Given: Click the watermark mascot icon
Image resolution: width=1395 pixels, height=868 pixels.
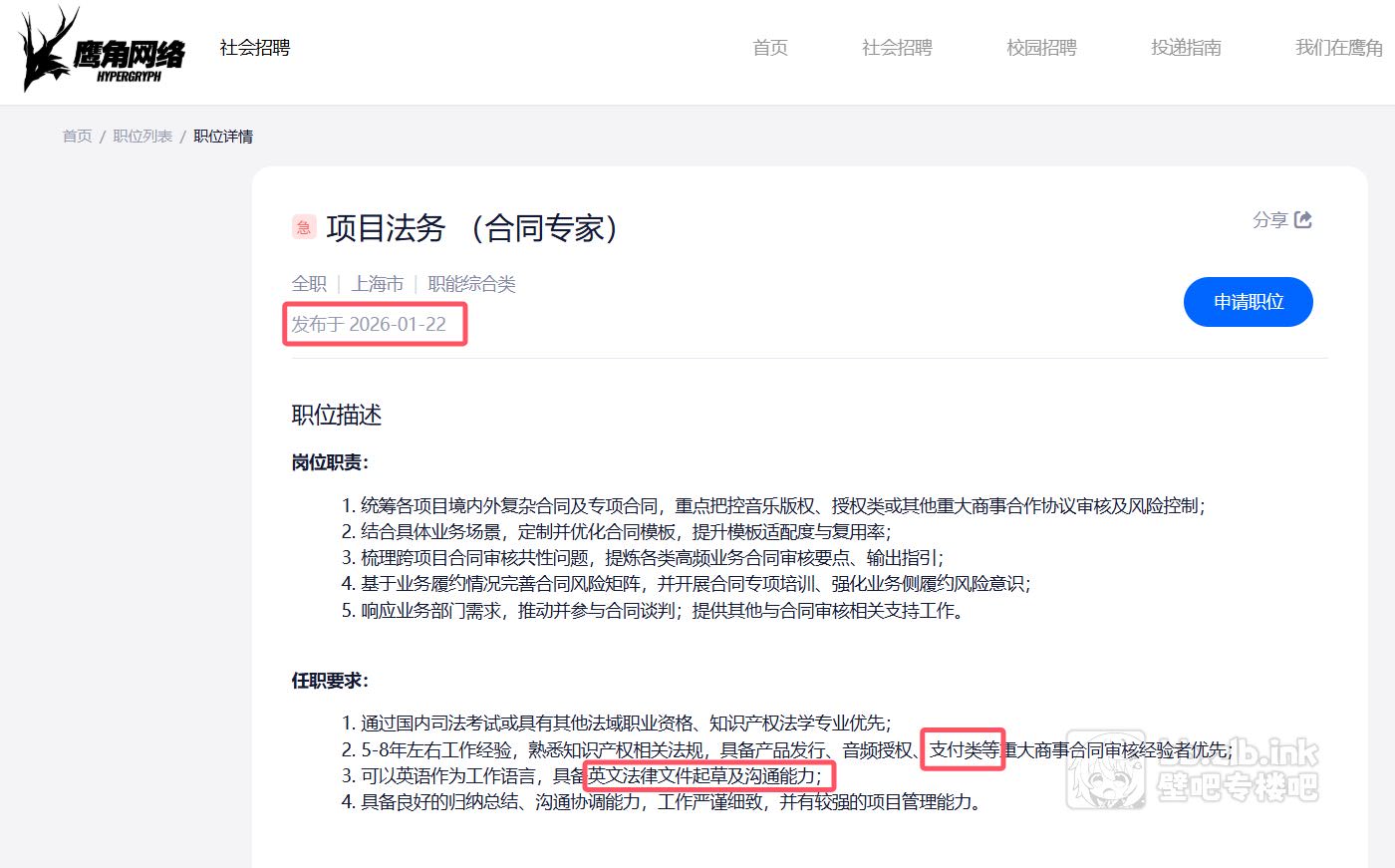Looking at the screenshot, I should click(x=1105, y=771).
